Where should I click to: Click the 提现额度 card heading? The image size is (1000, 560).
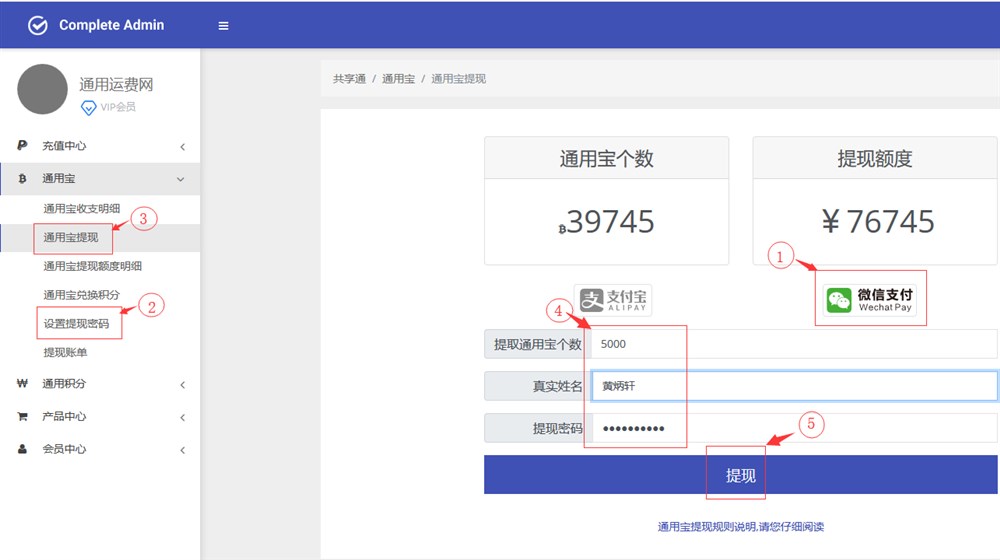click(875, 159)
